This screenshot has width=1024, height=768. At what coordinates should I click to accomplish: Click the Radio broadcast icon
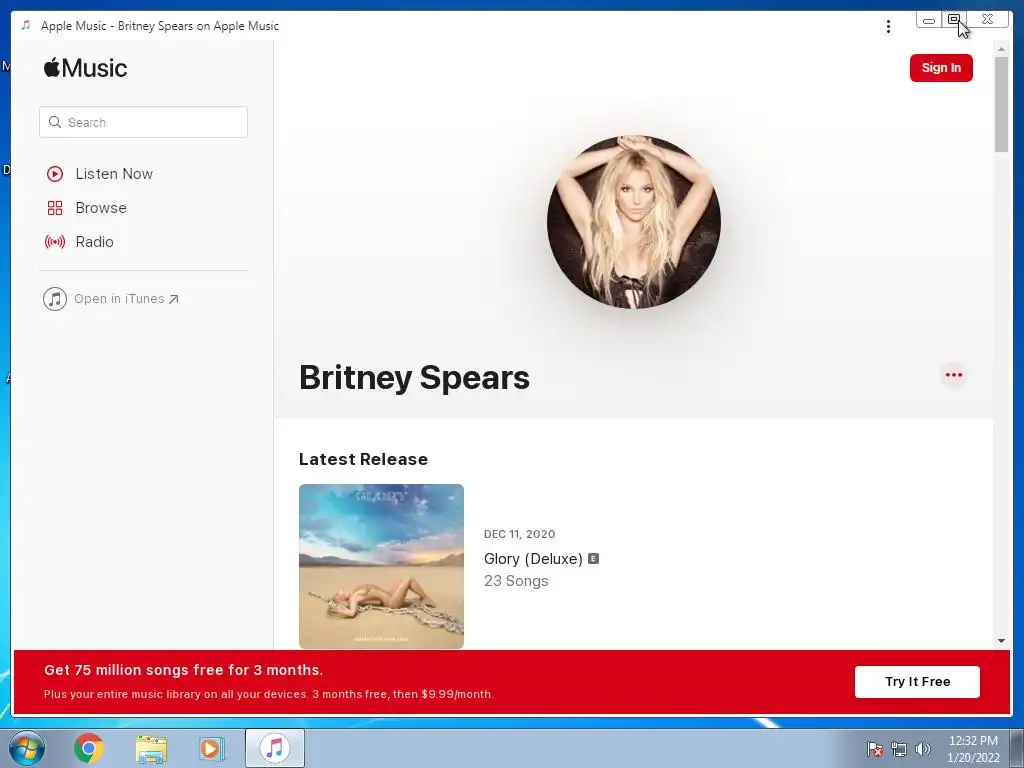tap(55, 242)
